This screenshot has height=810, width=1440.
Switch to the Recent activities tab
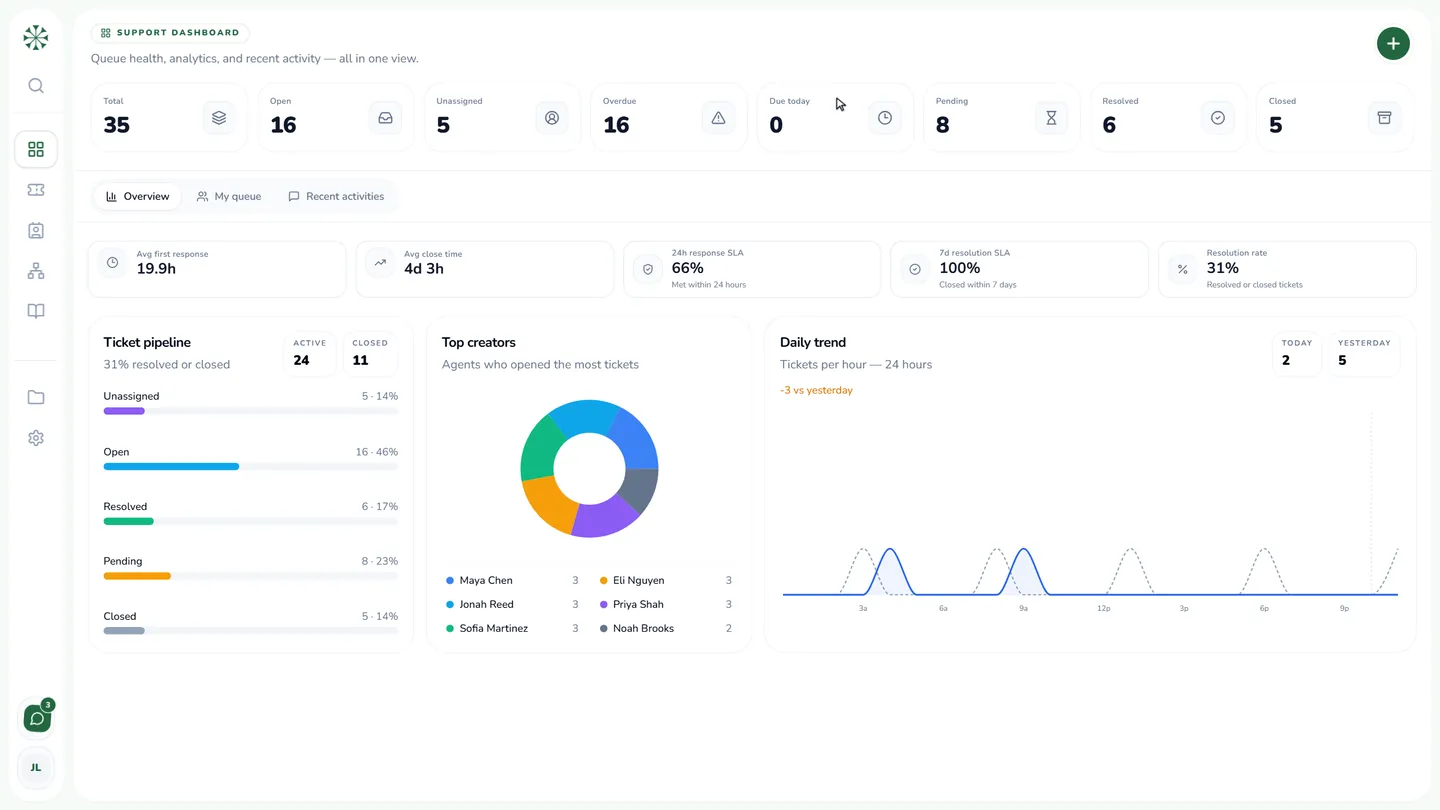(336, 197)
